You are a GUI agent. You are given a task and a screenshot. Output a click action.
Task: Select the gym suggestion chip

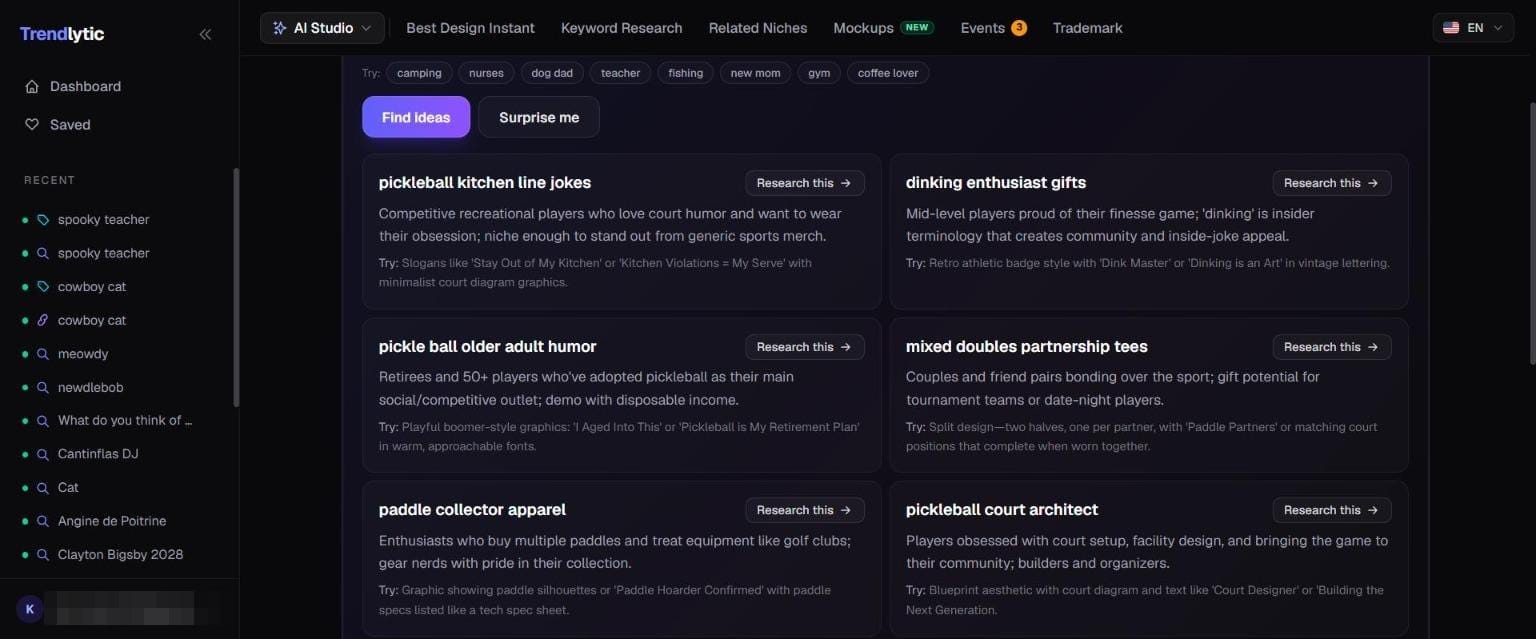[819, 73]
